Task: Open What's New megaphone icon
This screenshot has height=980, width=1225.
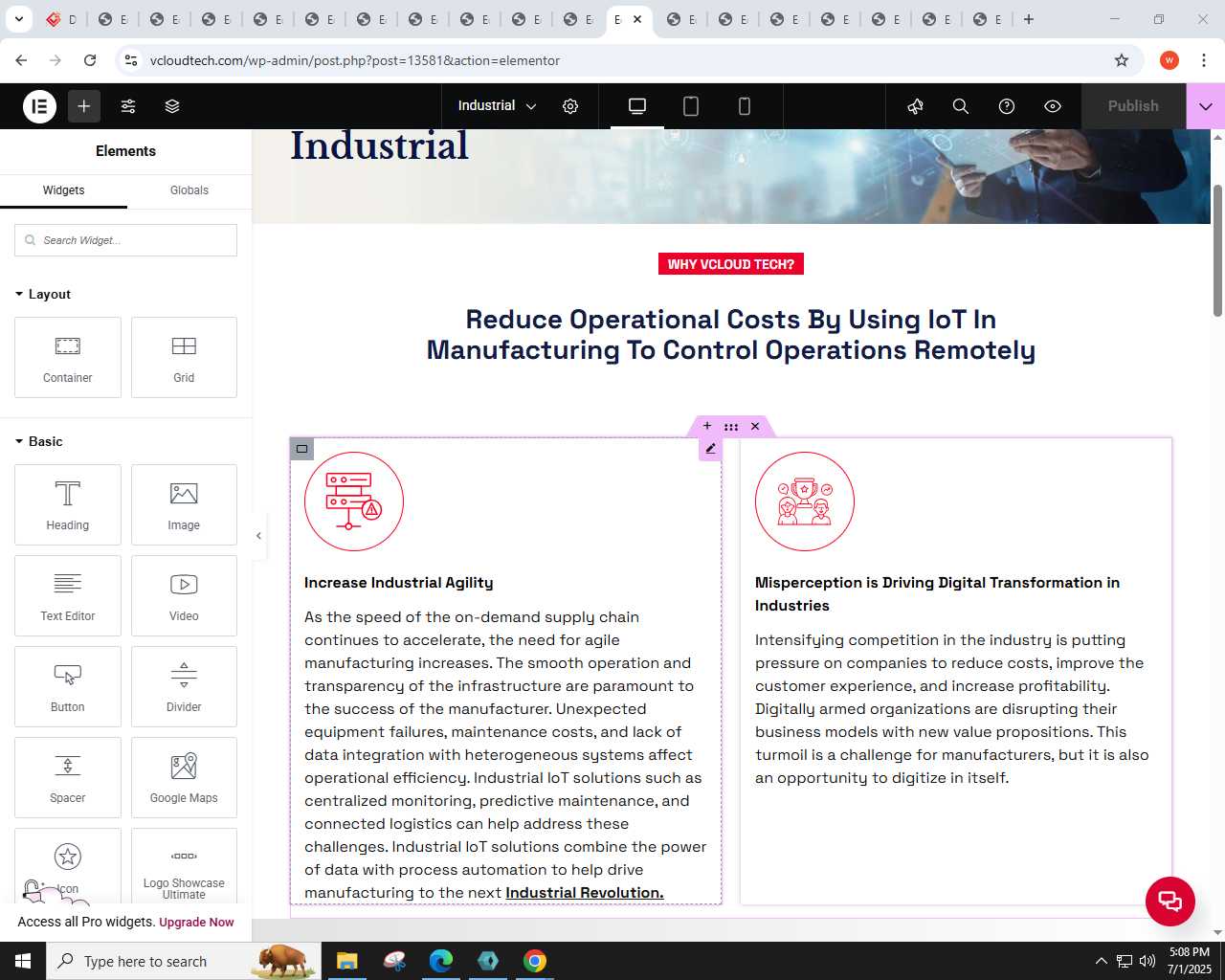Action: pos(915,106)
